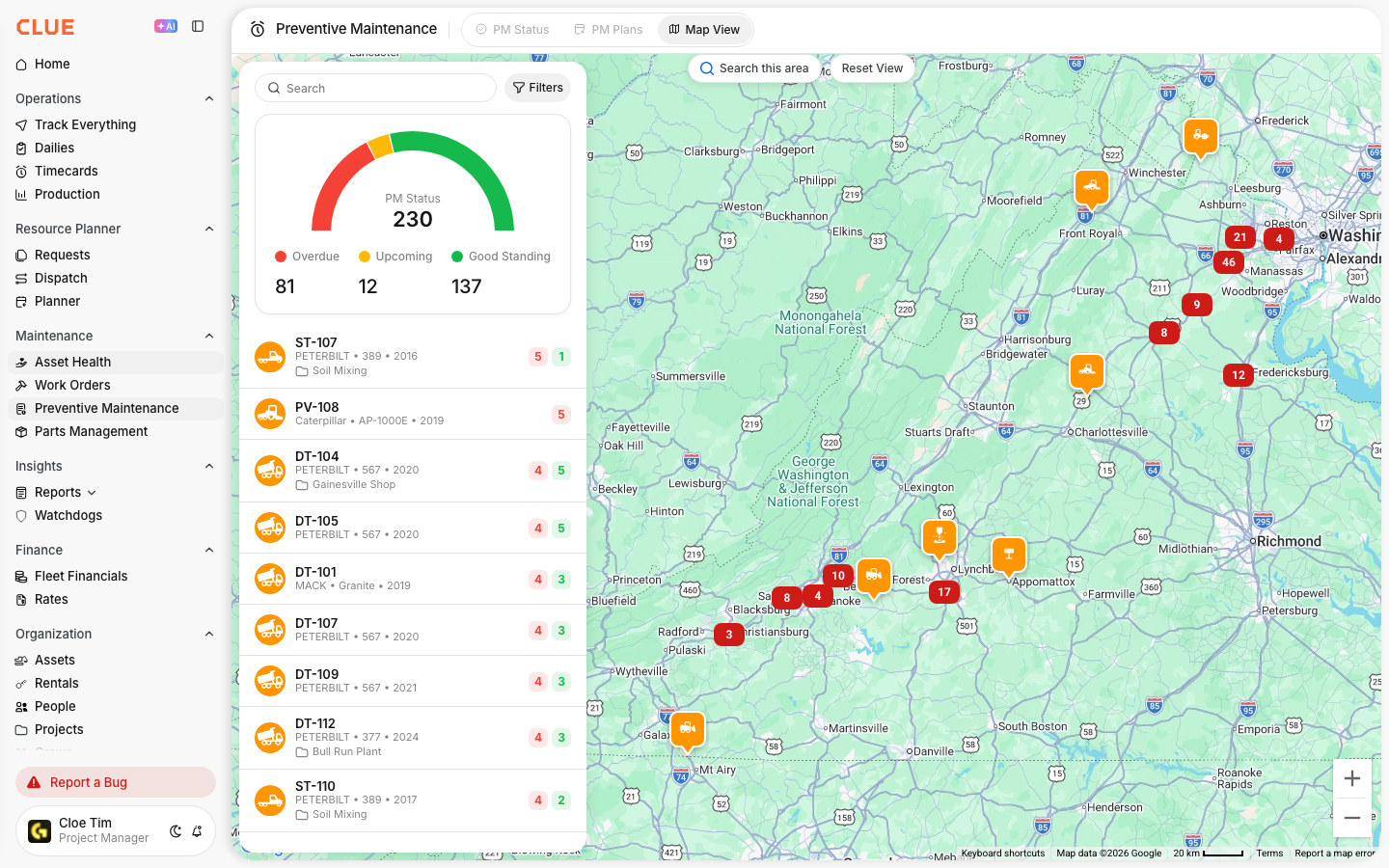The height and width of the screenshot is (868, 1389).
Task: Select the Map View tab
Action: 704,30
